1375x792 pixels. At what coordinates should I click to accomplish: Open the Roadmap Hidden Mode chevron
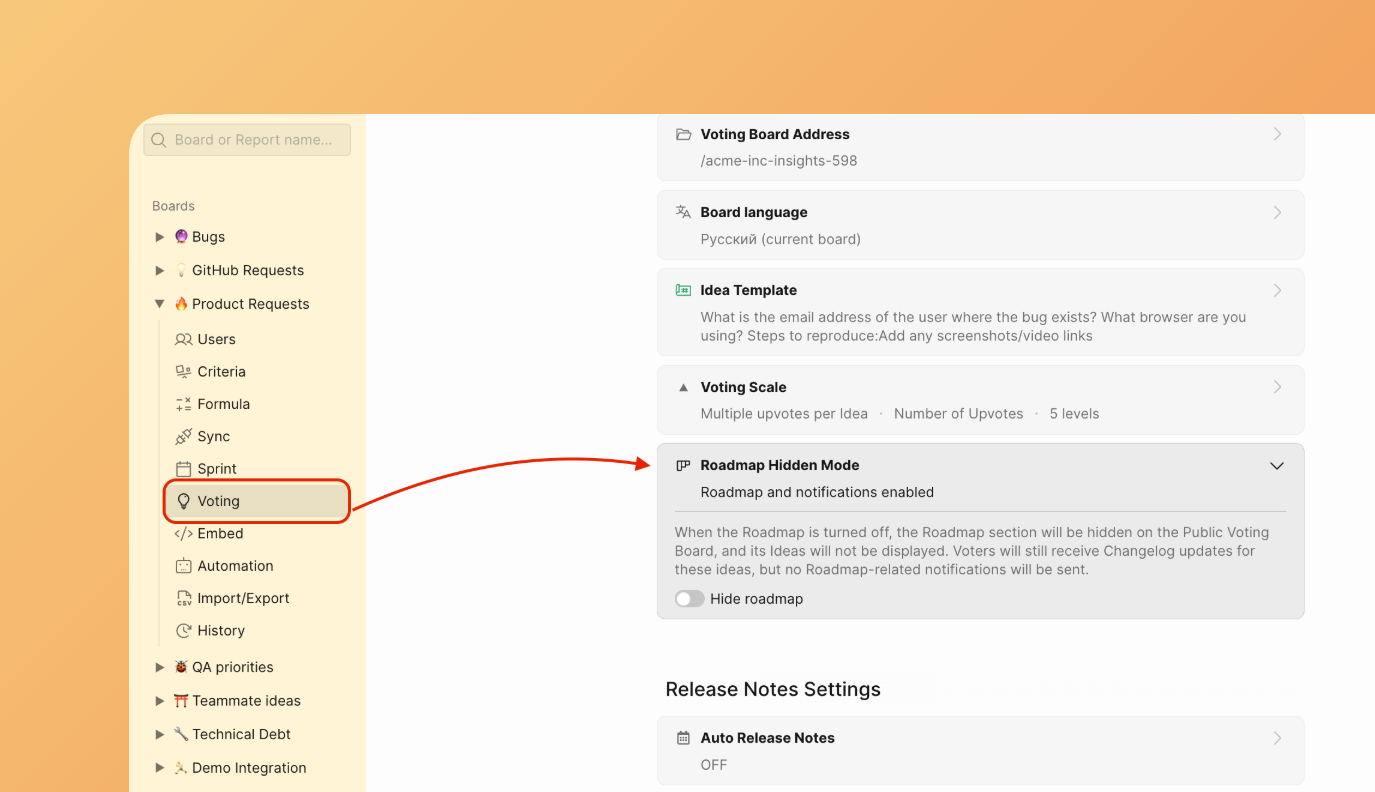[x=1276, y=465]
